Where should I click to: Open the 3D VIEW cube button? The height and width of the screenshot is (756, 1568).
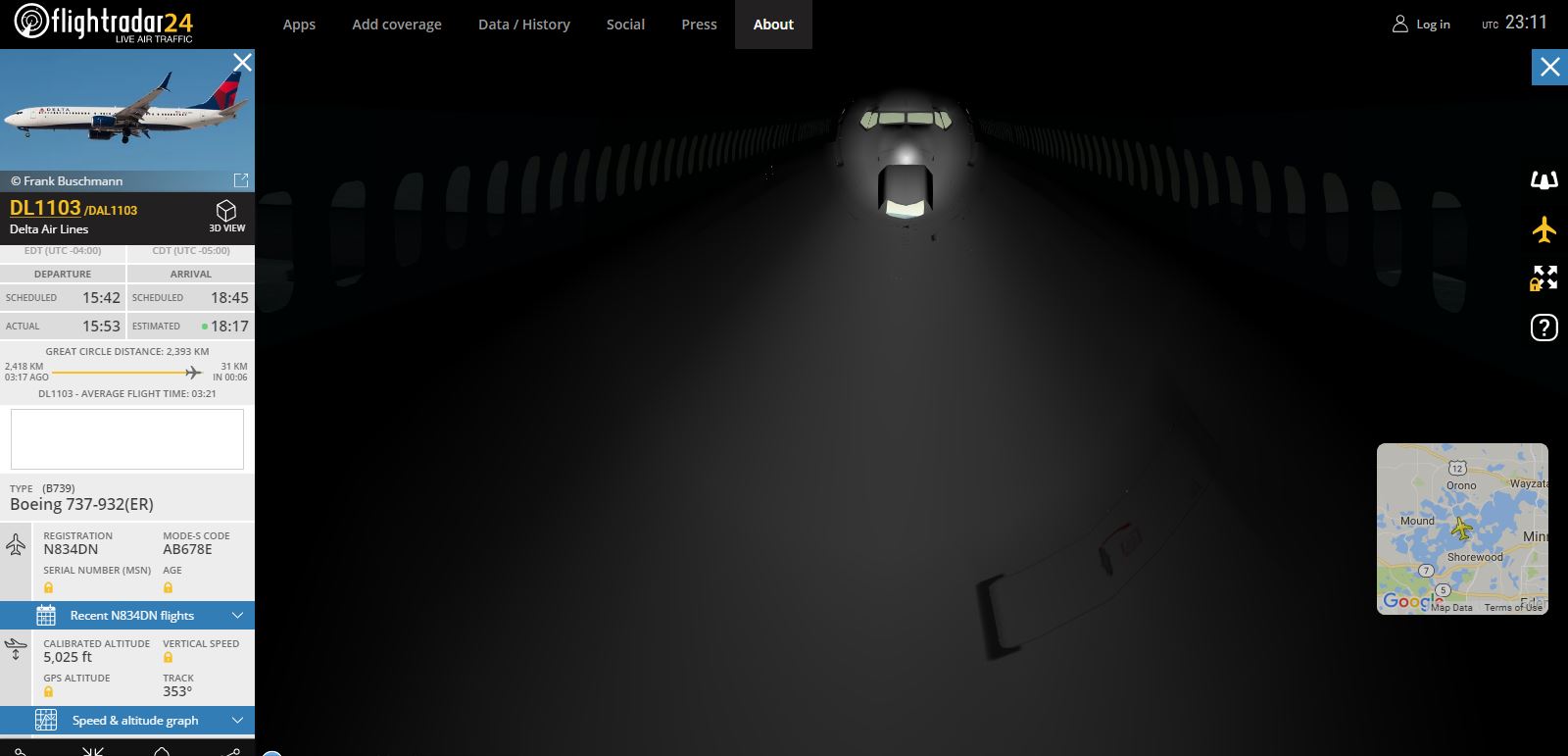pyautogui.click(x=226, y=217)
